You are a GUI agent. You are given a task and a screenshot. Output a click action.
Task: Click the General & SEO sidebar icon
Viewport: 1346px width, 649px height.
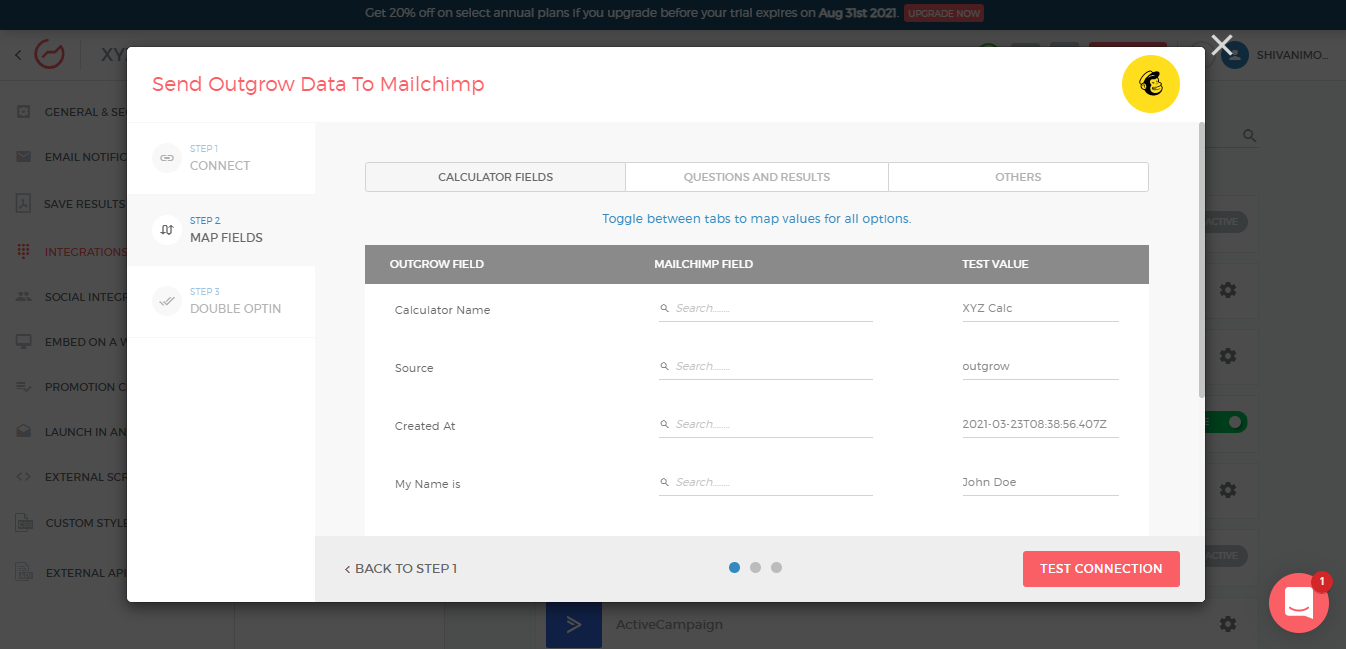pos(24,112)
